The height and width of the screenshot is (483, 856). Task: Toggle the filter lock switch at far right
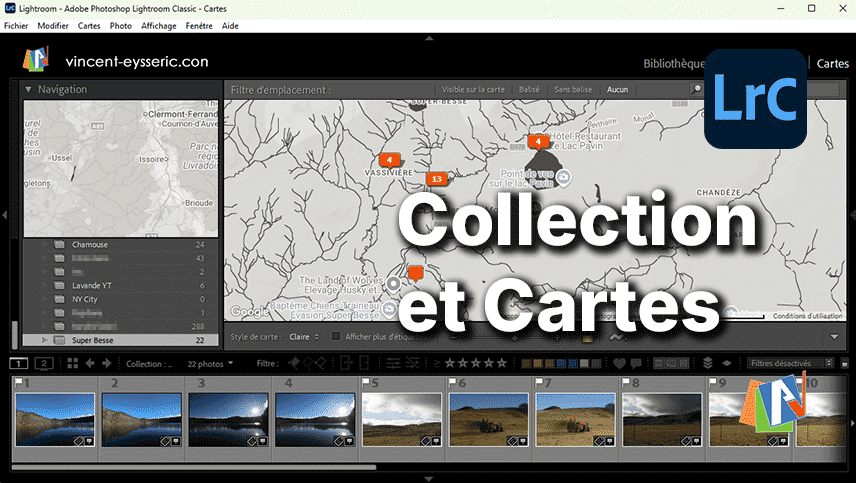pos(845,363)
